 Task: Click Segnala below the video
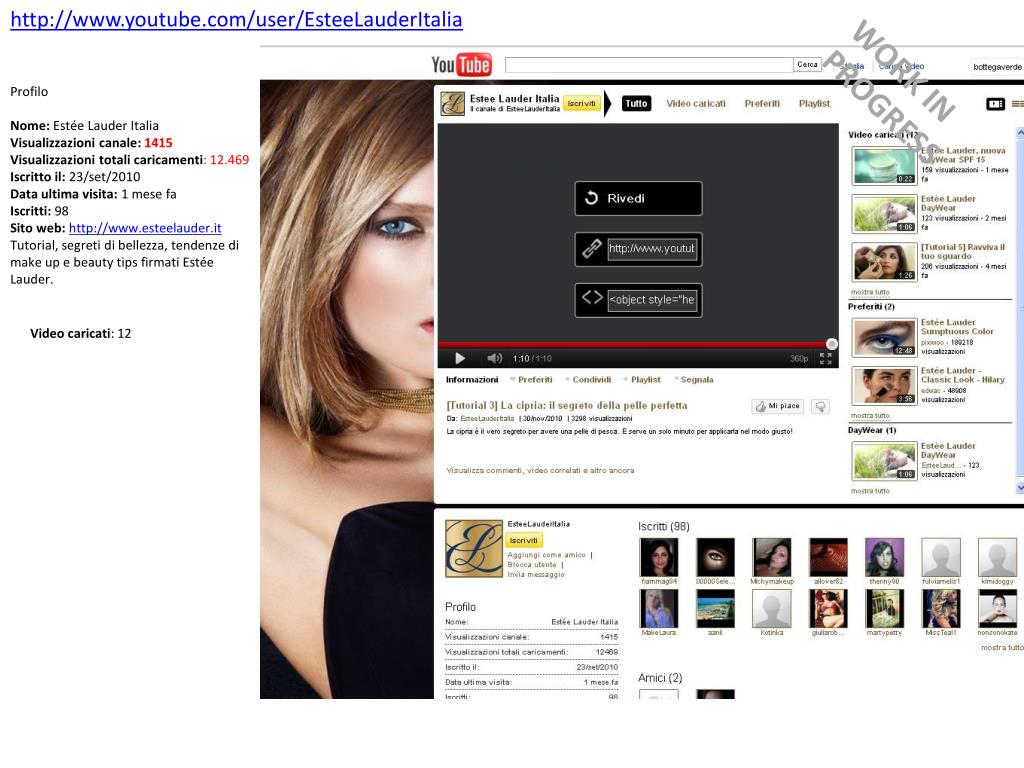pos(697,379)
